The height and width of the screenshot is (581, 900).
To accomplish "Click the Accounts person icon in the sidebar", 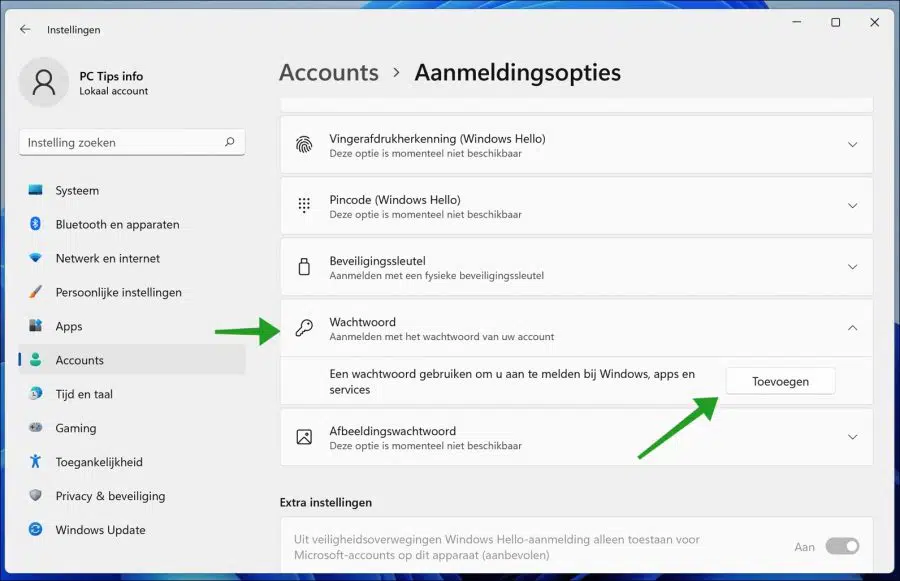I will 36,359.
